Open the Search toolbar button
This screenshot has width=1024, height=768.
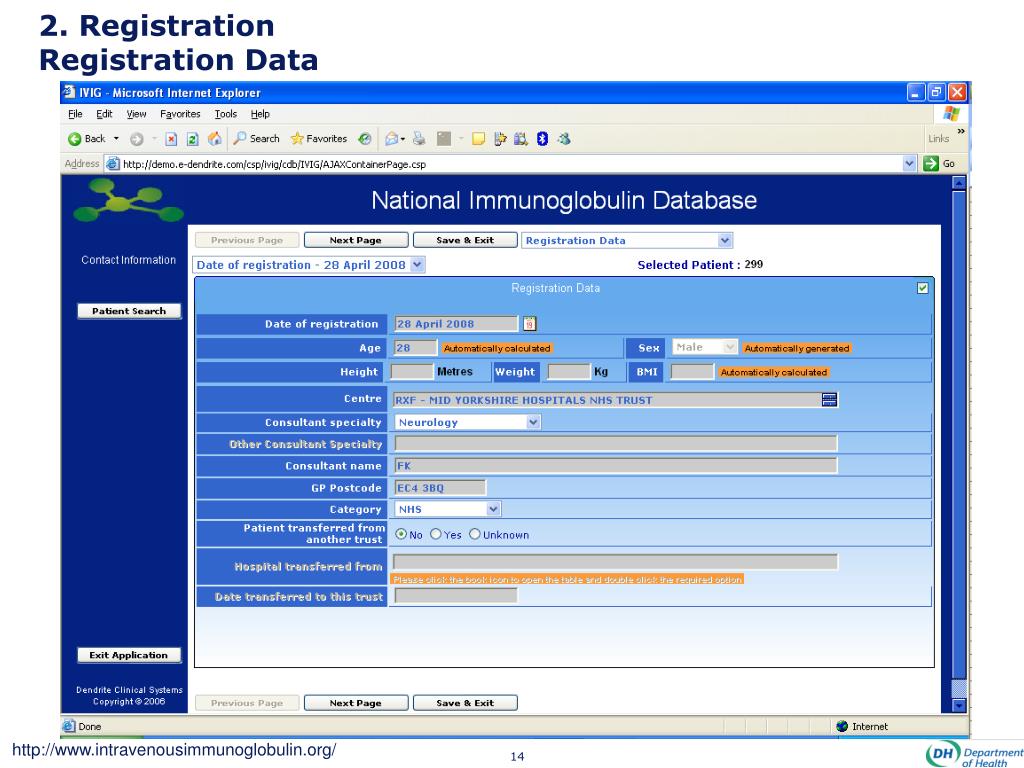(x=257, y=138)
